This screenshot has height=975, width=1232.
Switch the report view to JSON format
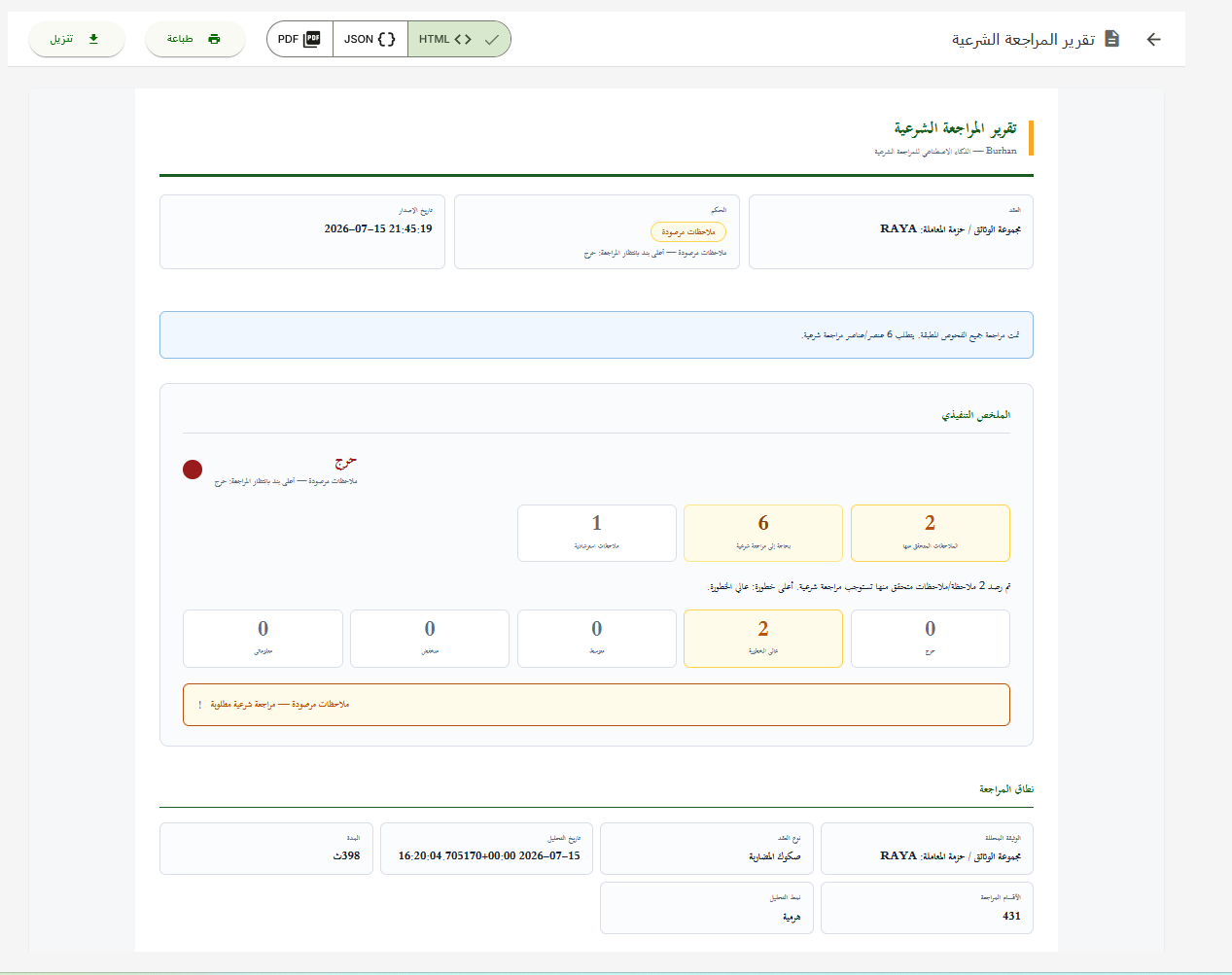click(x=370, y=39)
